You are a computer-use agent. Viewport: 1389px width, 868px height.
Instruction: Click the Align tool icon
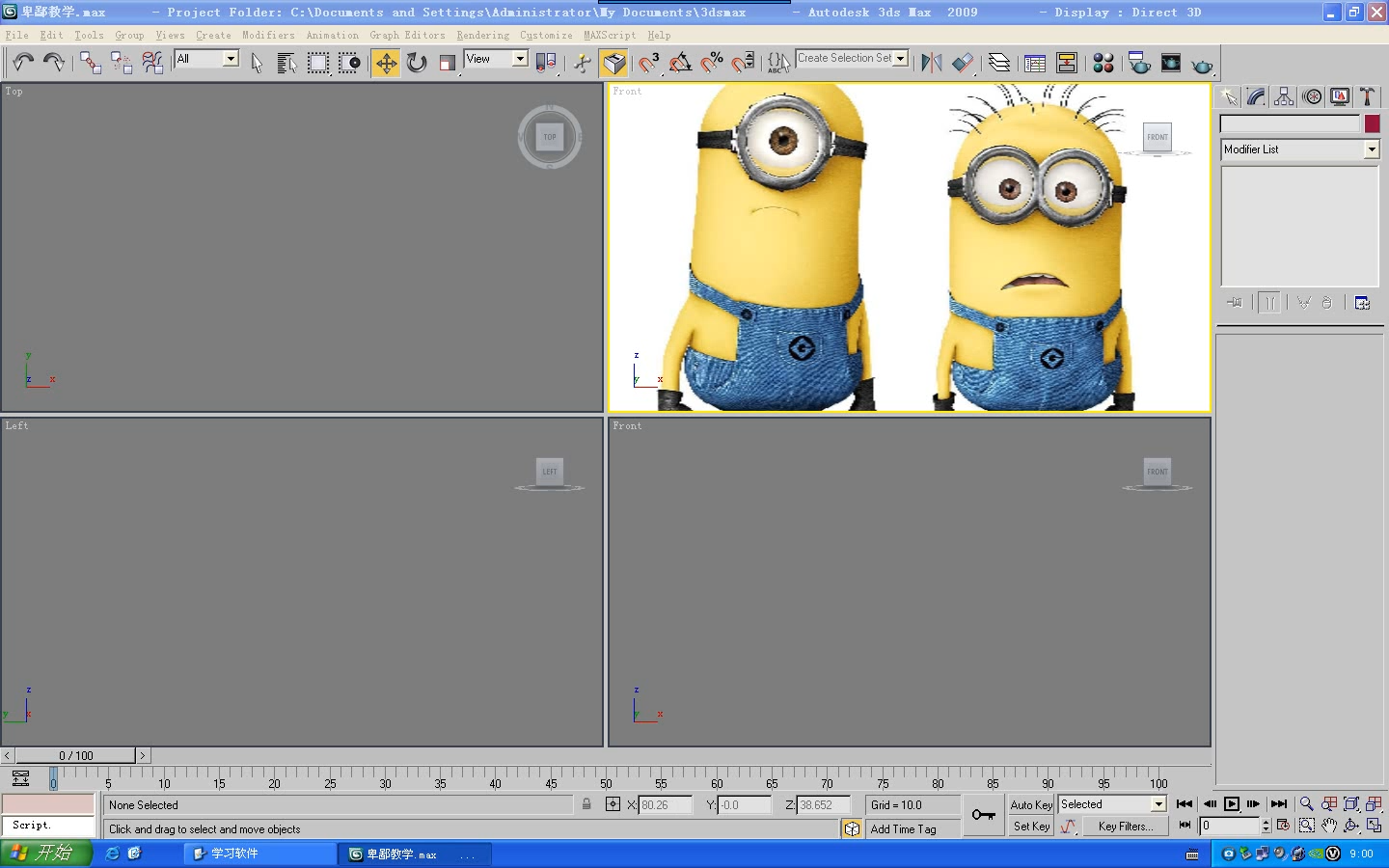point(963,63)
